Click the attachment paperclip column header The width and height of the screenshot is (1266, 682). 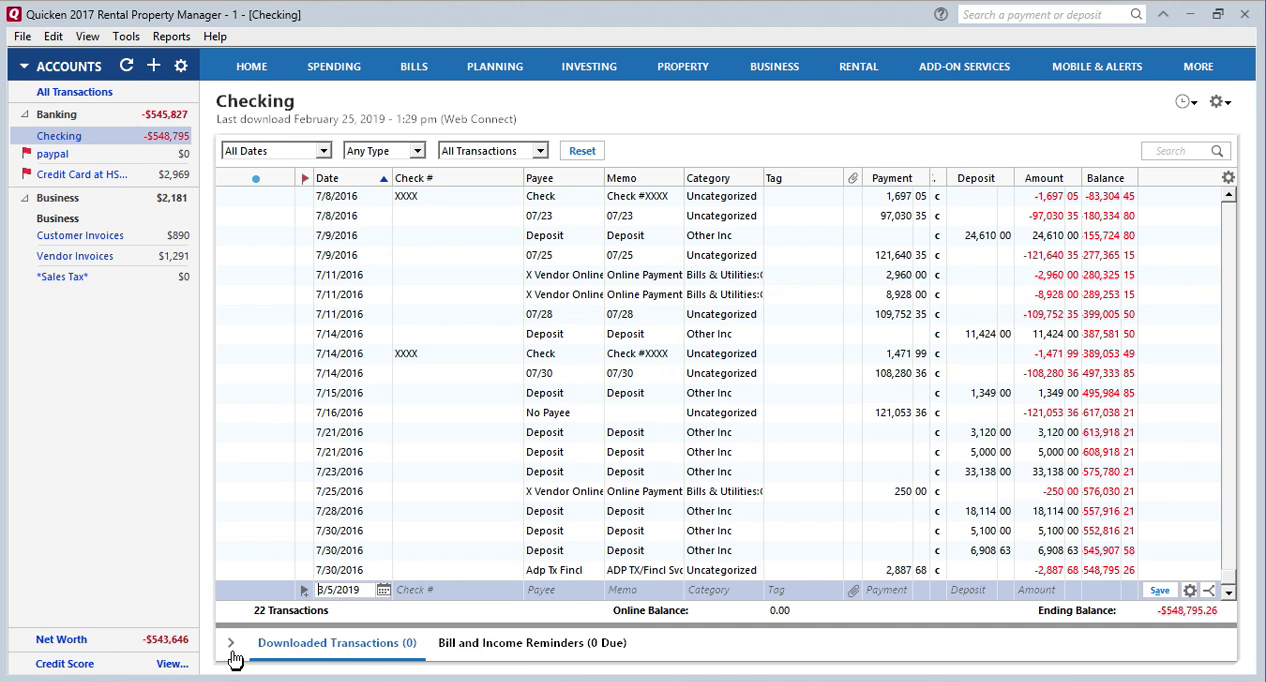[853, 178]
